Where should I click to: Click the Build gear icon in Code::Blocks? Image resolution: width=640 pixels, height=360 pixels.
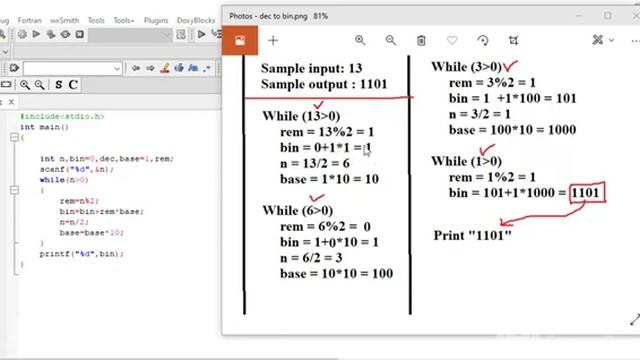22,34
